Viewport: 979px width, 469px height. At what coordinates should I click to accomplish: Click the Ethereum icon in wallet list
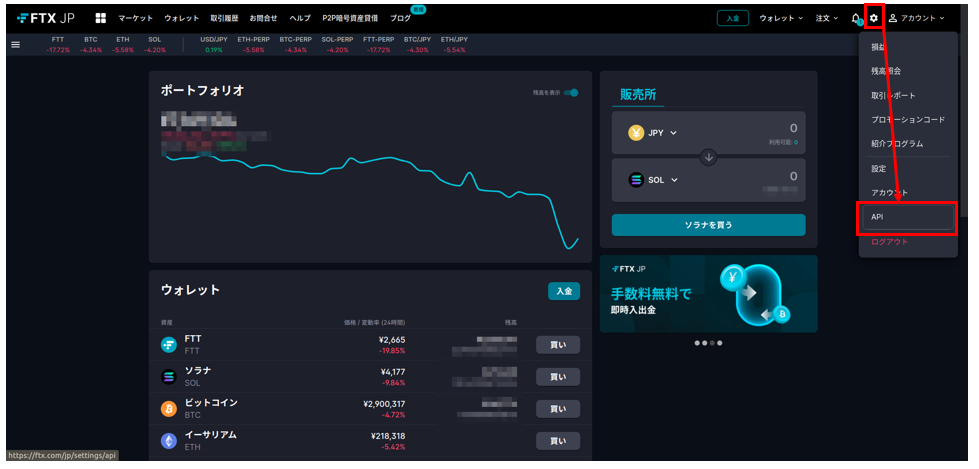169,442
